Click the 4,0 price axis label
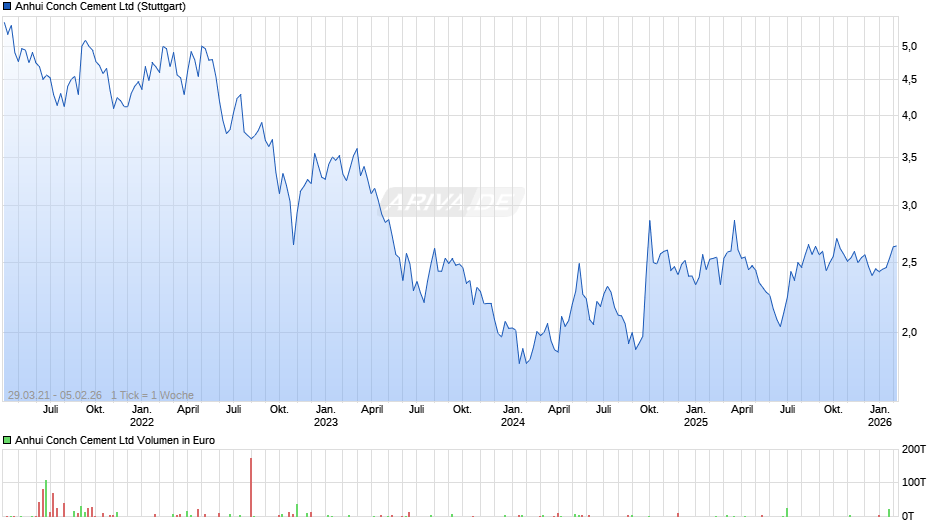940x526 pixels. (x=909, y=116)
